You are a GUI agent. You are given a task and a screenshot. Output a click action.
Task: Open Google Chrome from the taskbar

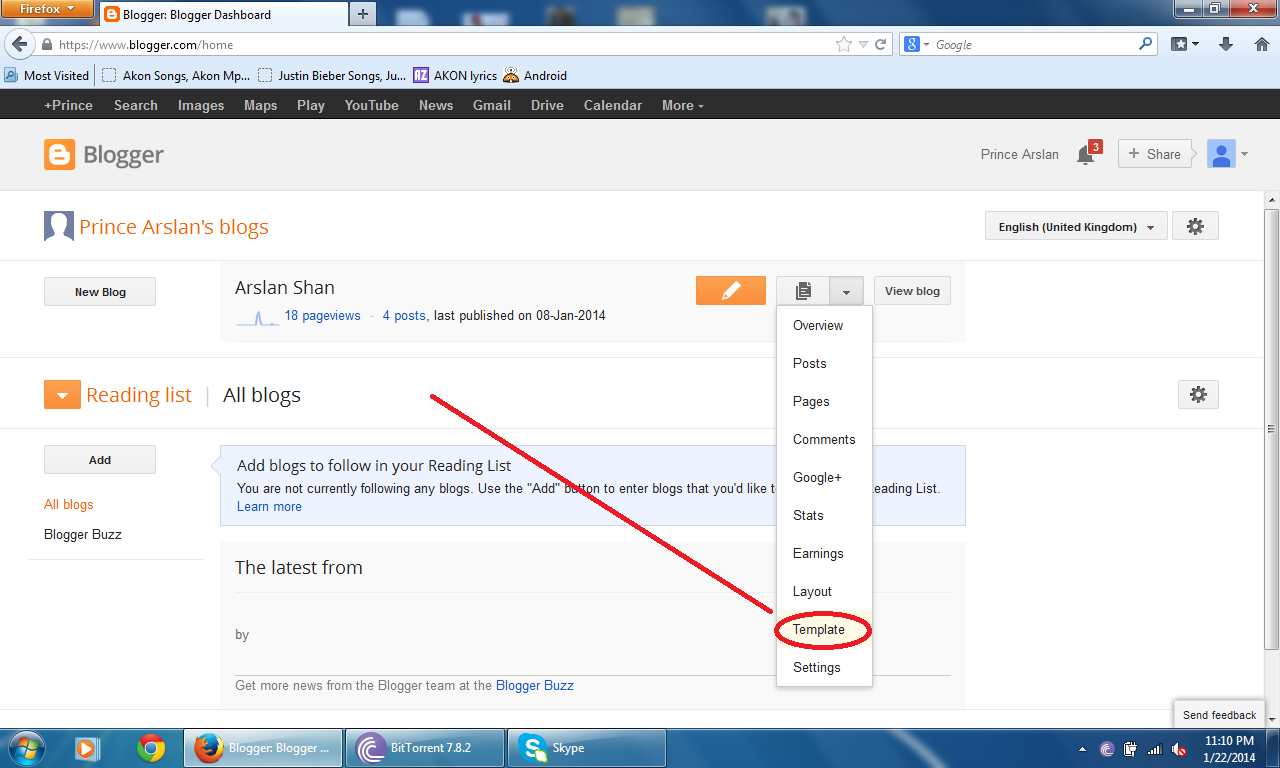151,748
